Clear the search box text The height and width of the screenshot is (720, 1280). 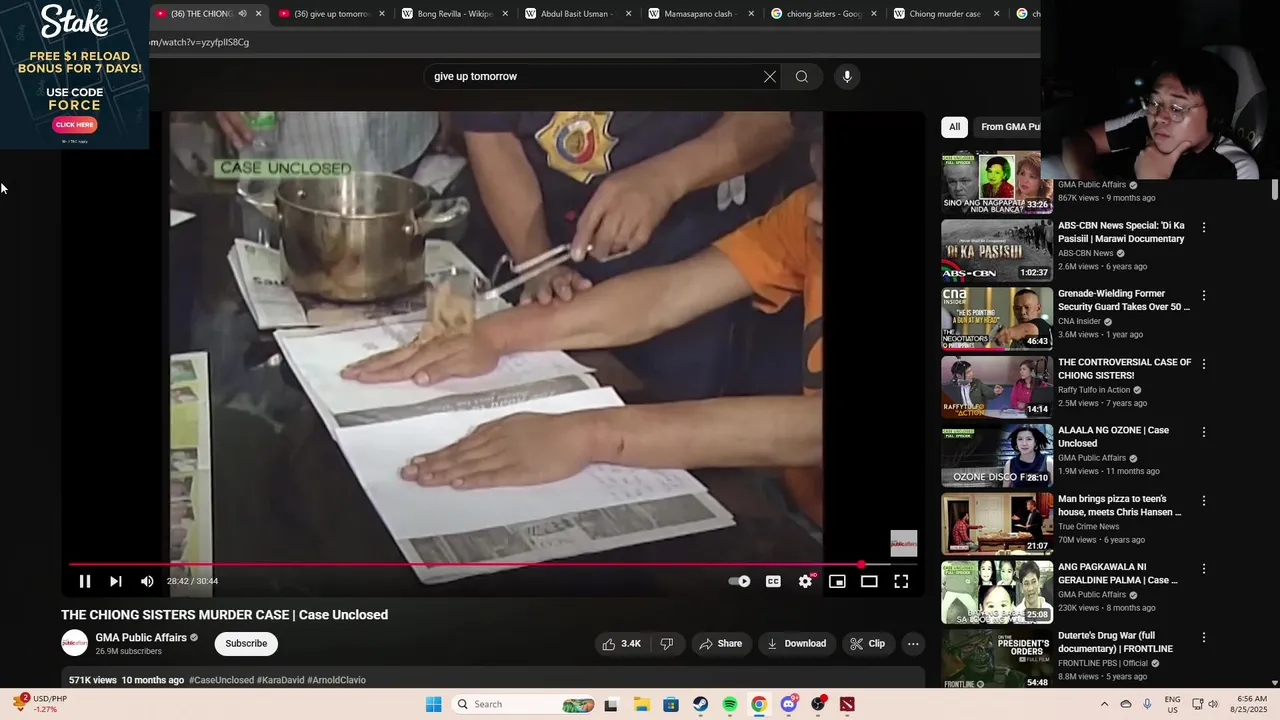tap(770, 76)
